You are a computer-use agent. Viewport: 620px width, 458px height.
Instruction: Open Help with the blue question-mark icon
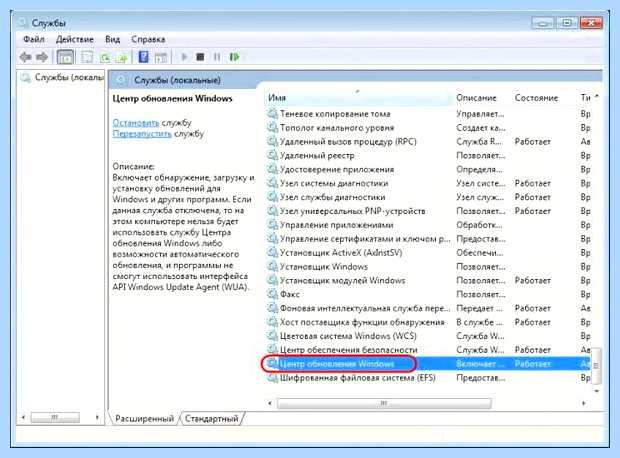(x=144, y=57)
